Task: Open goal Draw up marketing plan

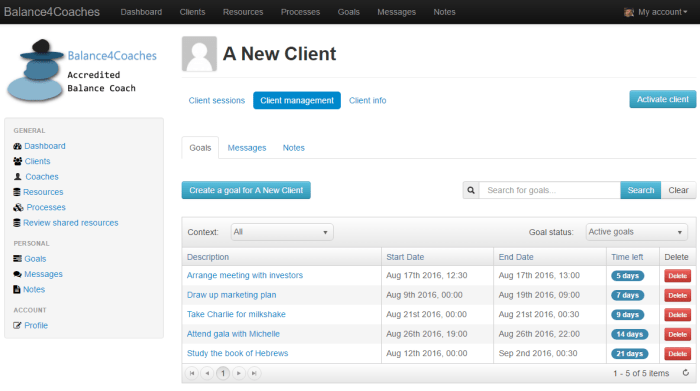Action: coord(231,295)
